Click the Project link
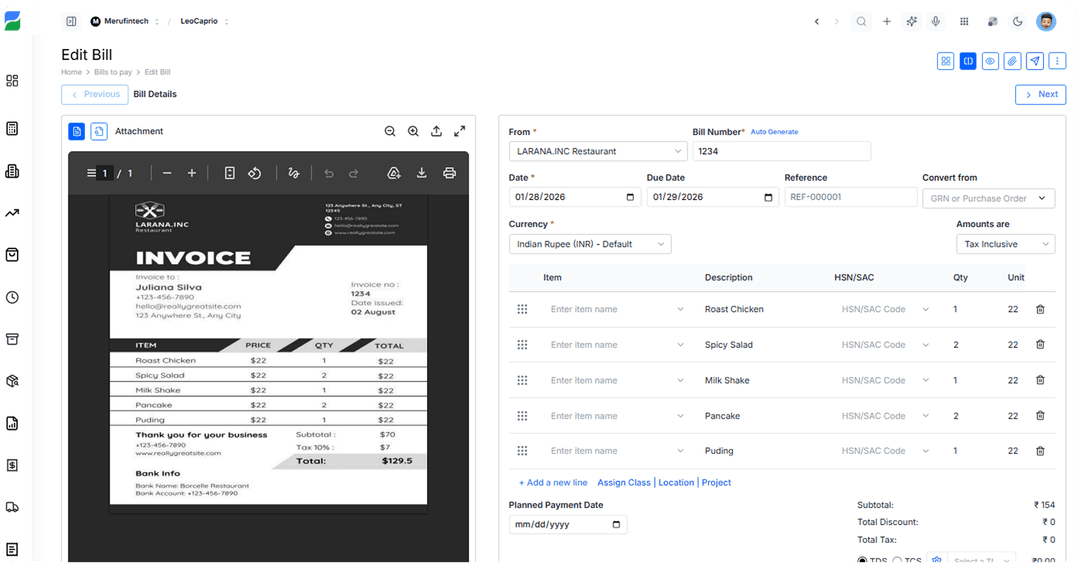1080x564 pixels. [x=716, y=483]
